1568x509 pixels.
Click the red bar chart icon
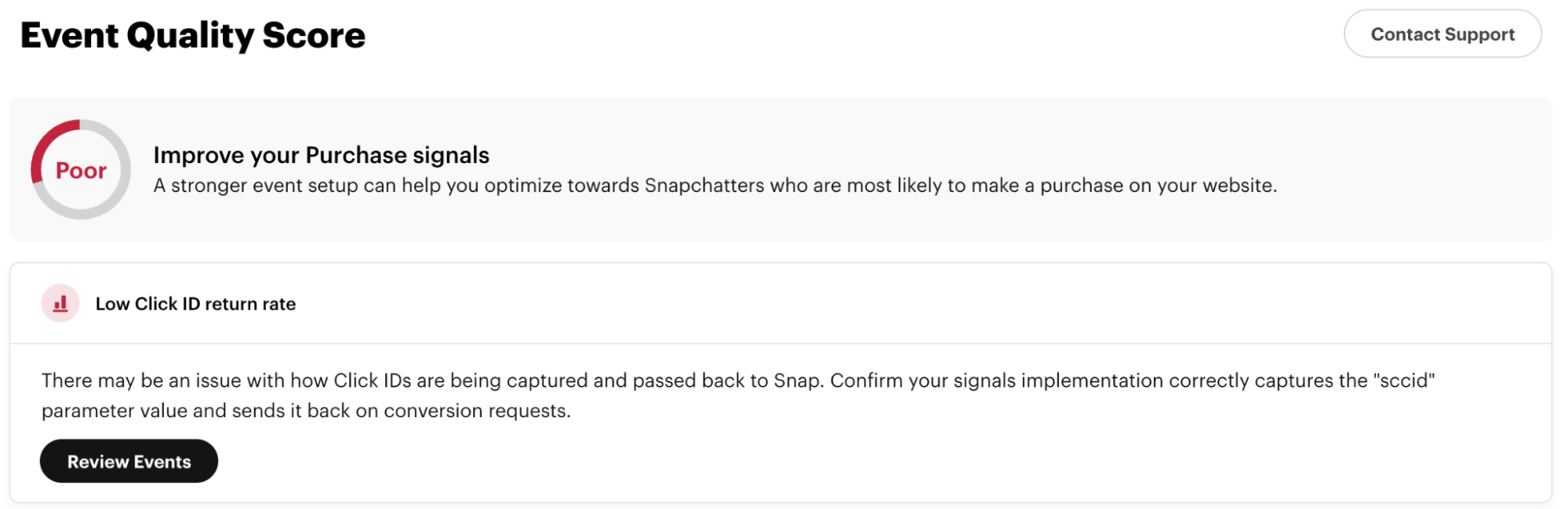(60, 304)
